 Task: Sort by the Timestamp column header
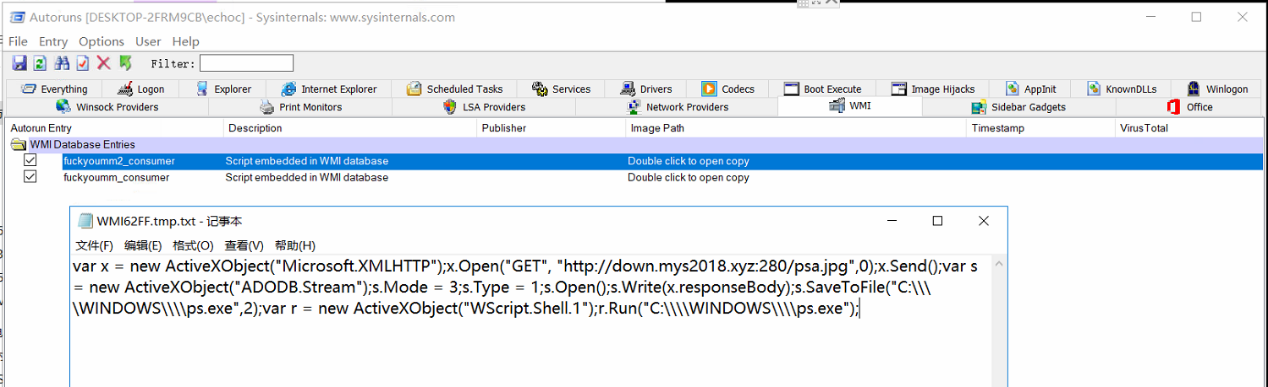[1041, 128]
